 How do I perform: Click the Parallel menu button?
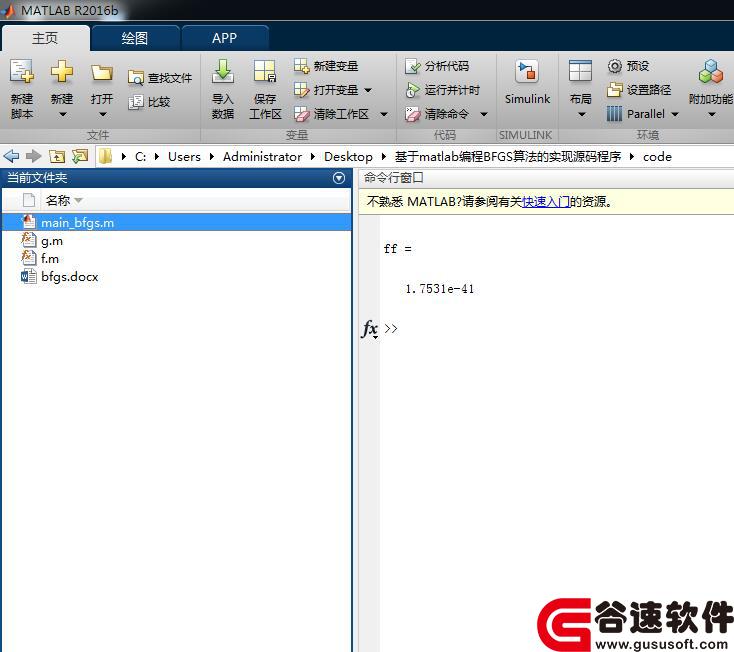click(636, 114)
